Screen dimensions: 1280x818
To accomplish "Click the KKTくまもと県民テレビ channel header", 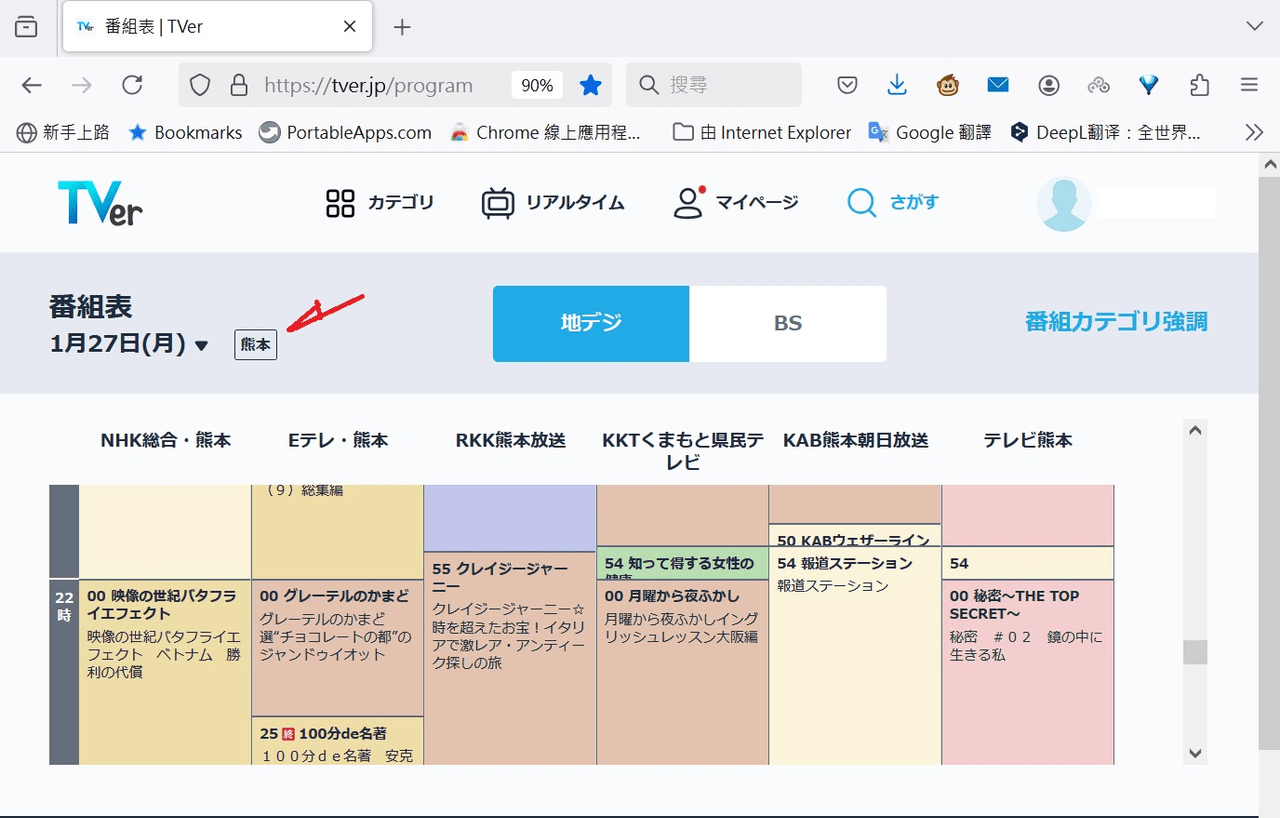I will coord(683,451).
